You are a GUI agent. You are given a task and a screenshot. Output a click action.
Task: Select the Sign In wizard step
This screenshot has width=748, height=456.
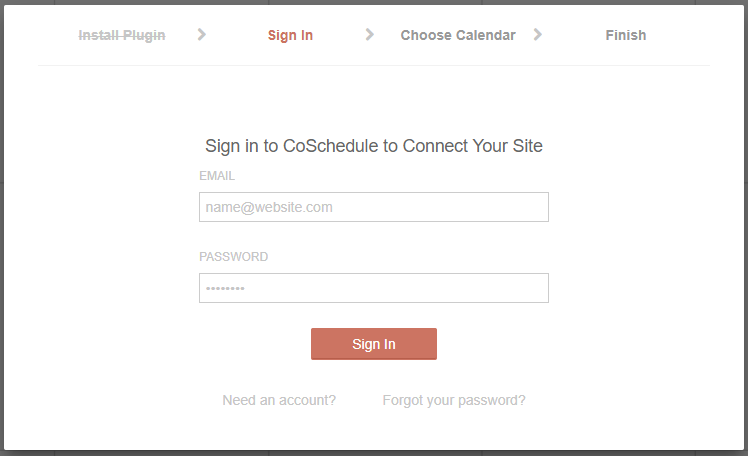tap(290, 35)
